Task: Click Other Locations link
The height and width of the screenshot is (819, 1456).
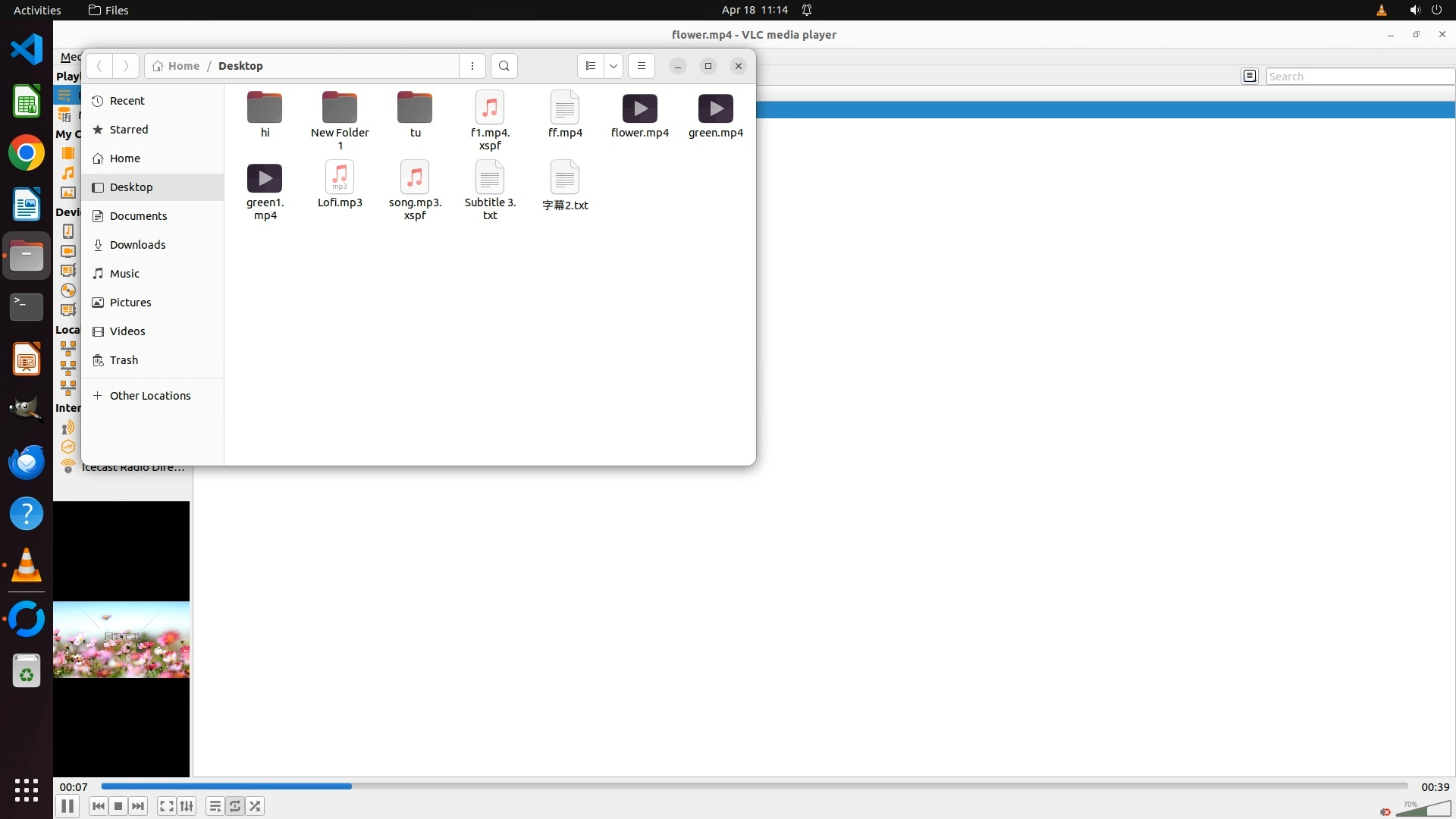Action: (149, 396)
